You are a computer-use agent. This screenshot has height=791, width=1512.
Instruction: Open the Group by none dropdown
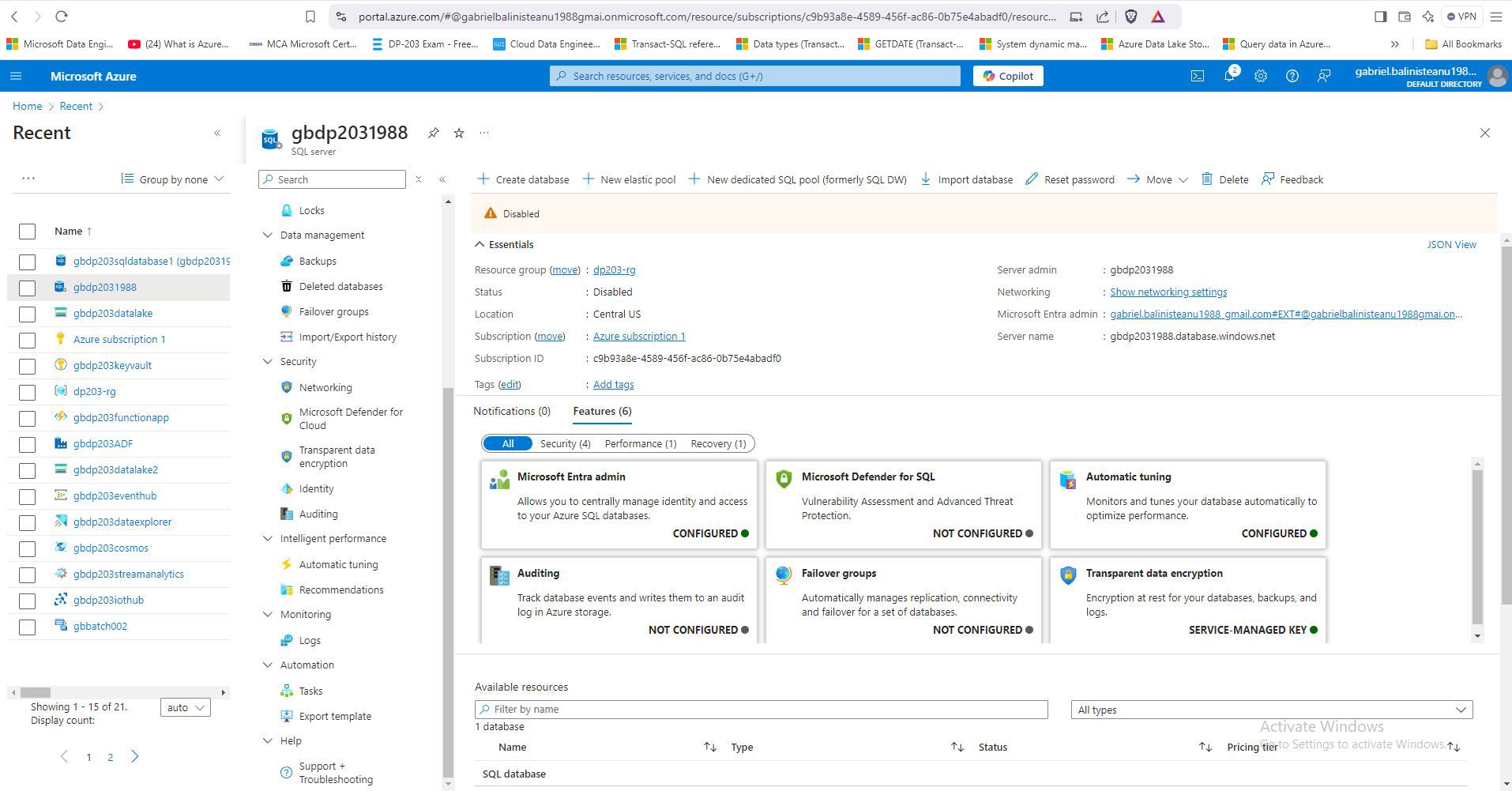pos(172,179)
